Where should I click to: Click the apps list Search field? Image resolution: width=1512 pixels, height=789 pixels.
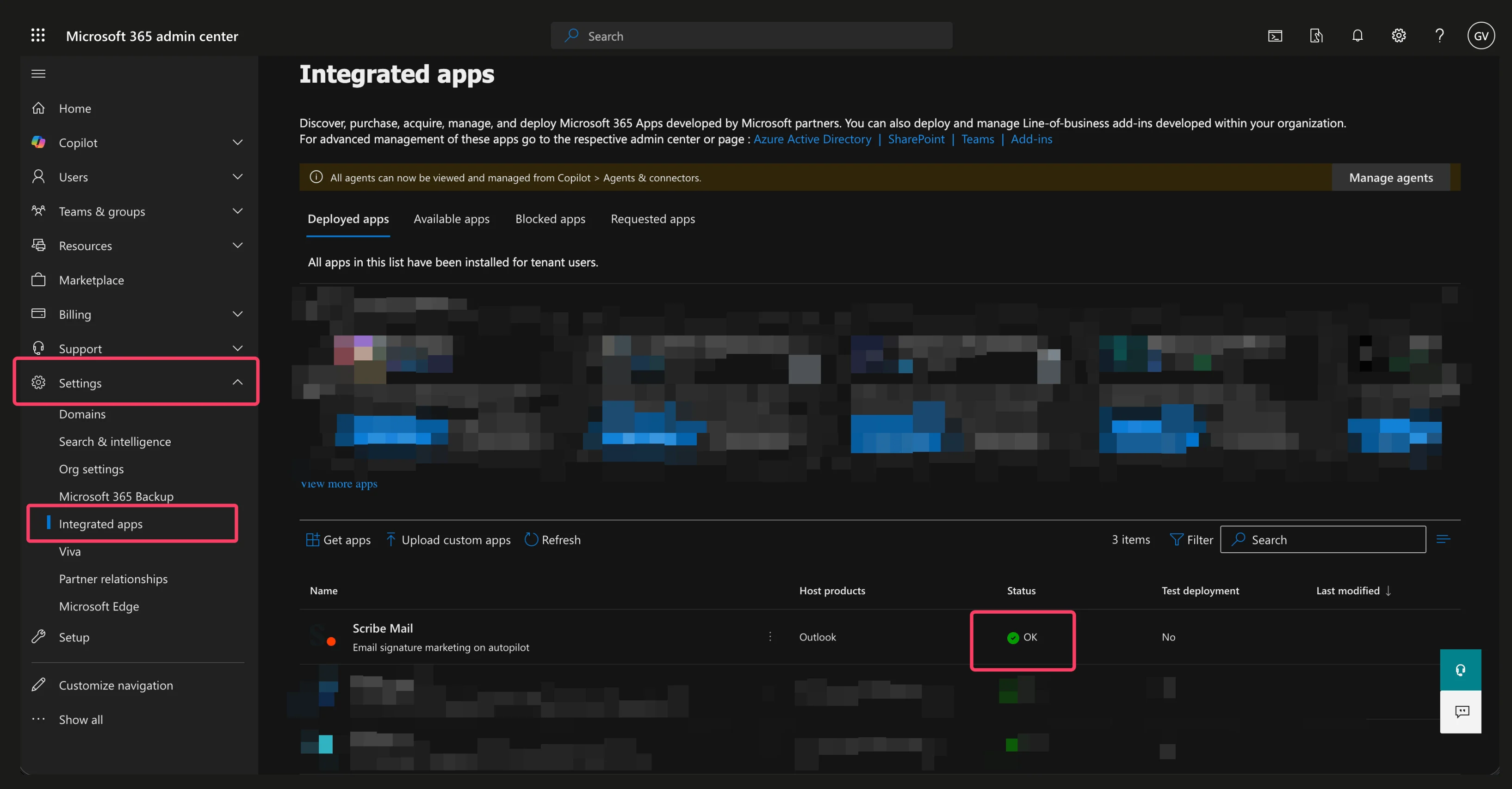(1323, 540)
